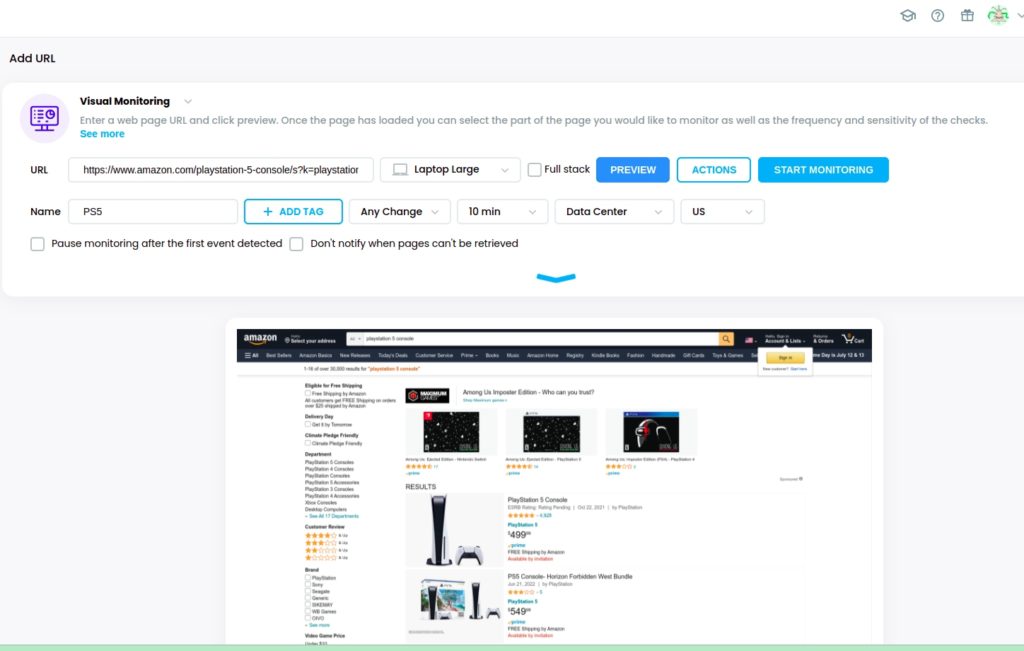Click the Maximum Games logo in preview
1024x651 pixels.
427,396
